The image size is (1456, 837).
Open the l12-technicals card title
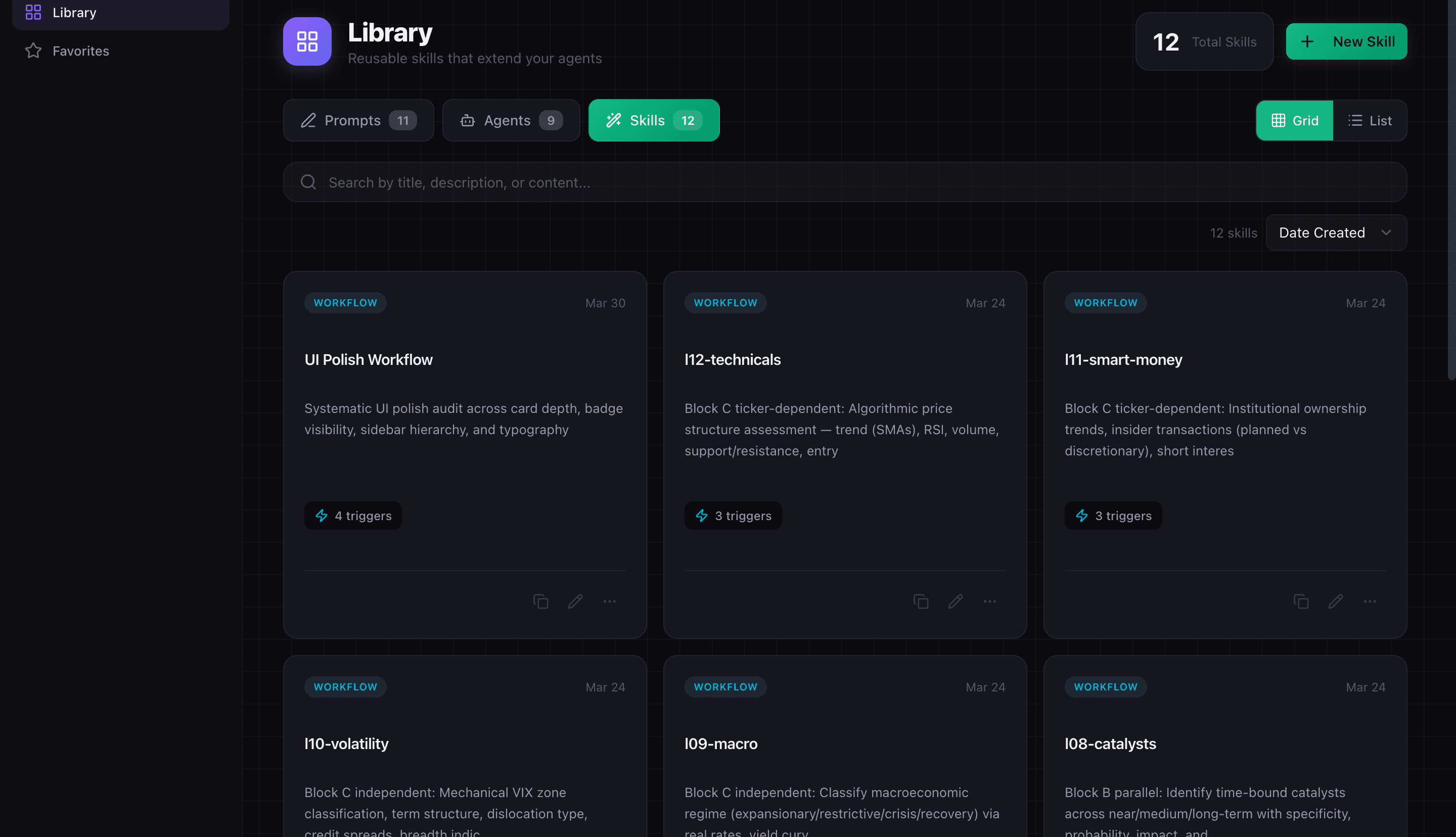[x=733, y=360]
